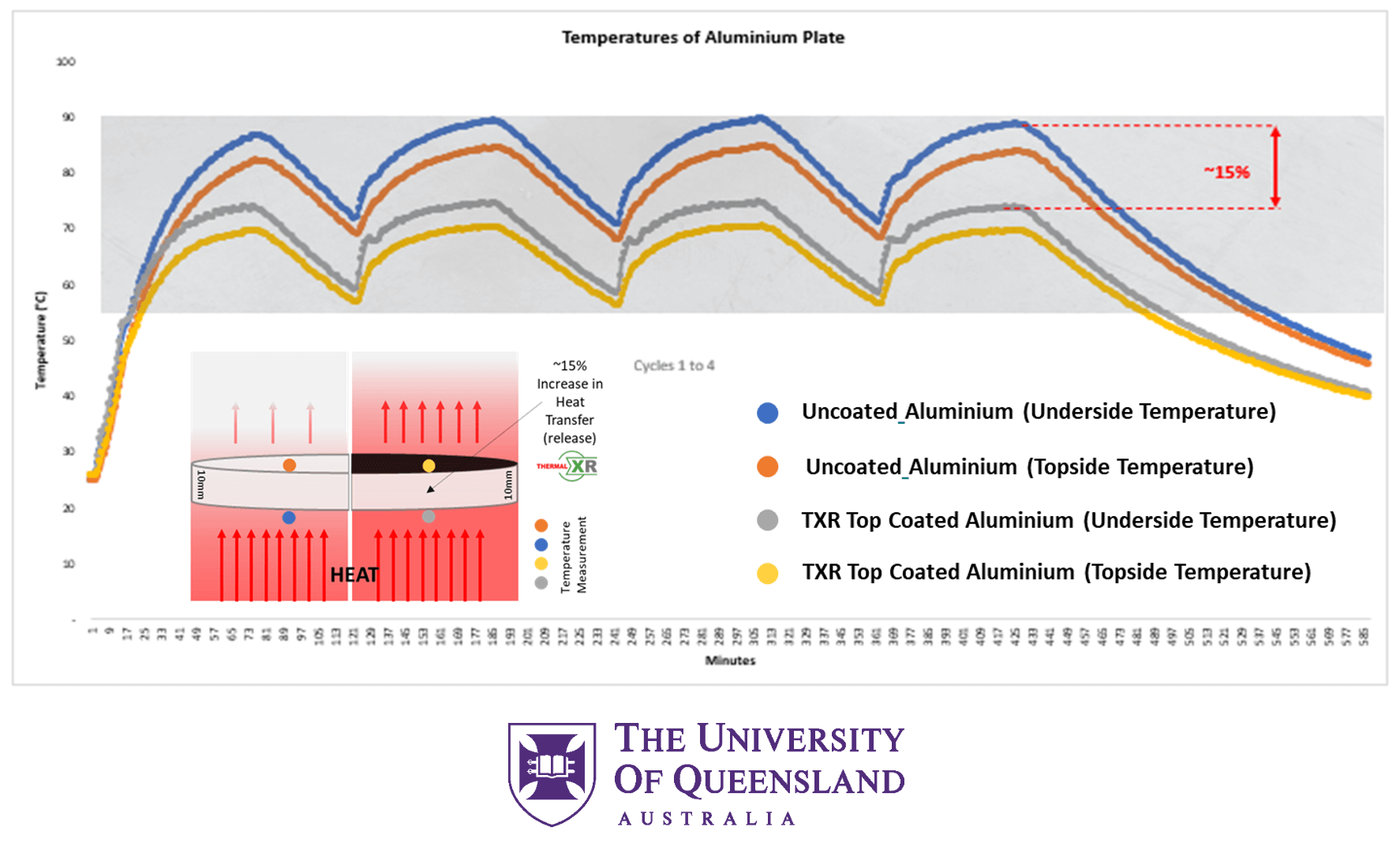Select orange legend marker for Uncoated Topside
The height and width of the screenshot is (850, 1400).
(x=767, y=467)
